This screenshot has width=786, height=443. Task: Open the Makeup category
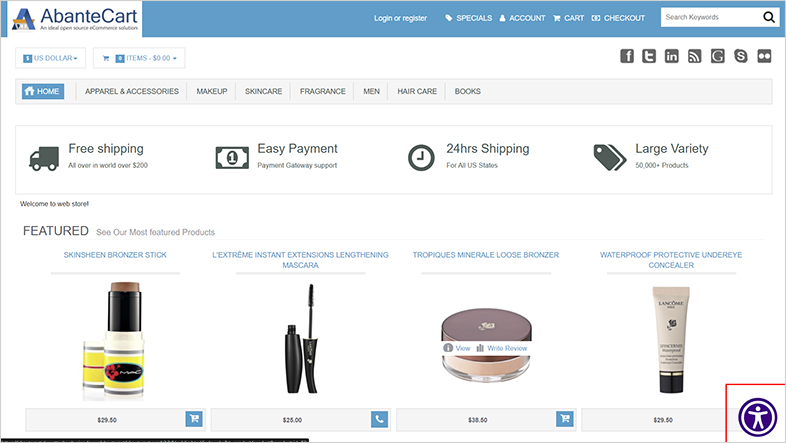tap(212, 91)
